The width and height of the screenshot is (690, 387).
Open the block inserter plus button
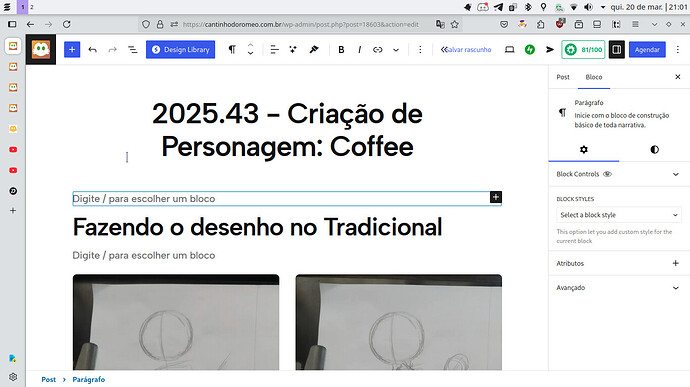click(72, 50)
